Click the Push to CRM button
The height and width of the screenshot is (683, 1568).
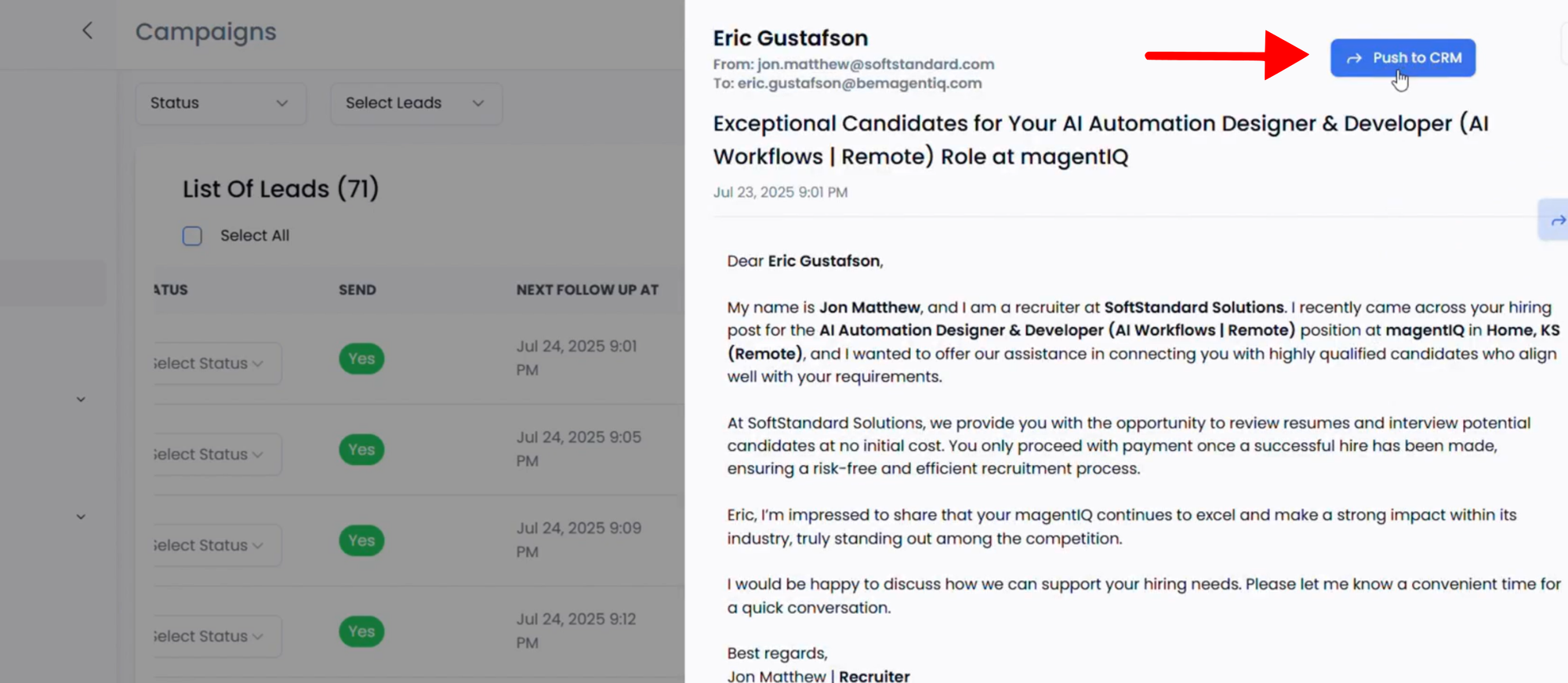point(1403,58)
